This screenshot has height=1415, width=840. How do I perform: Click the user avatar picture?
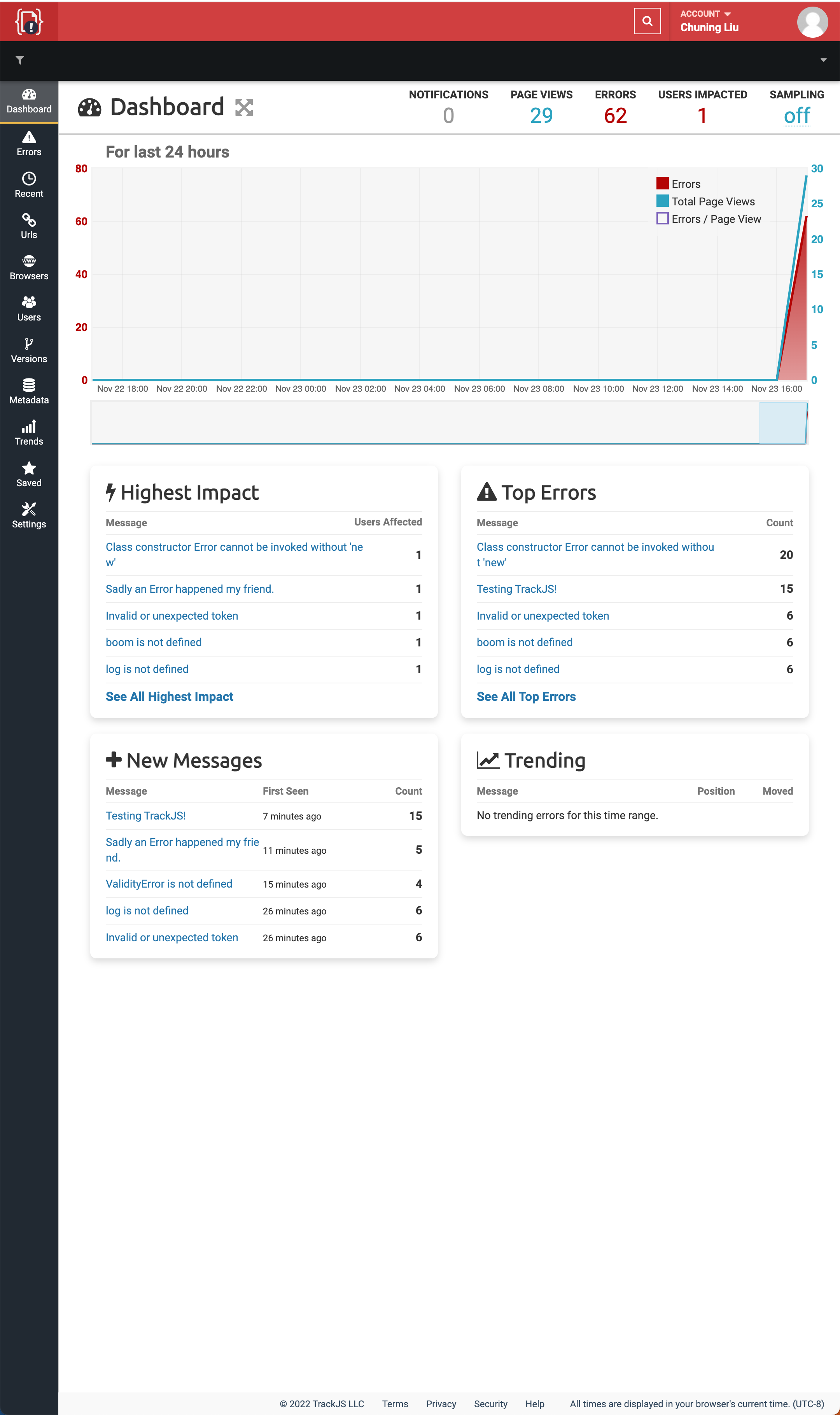click(812, 22)
